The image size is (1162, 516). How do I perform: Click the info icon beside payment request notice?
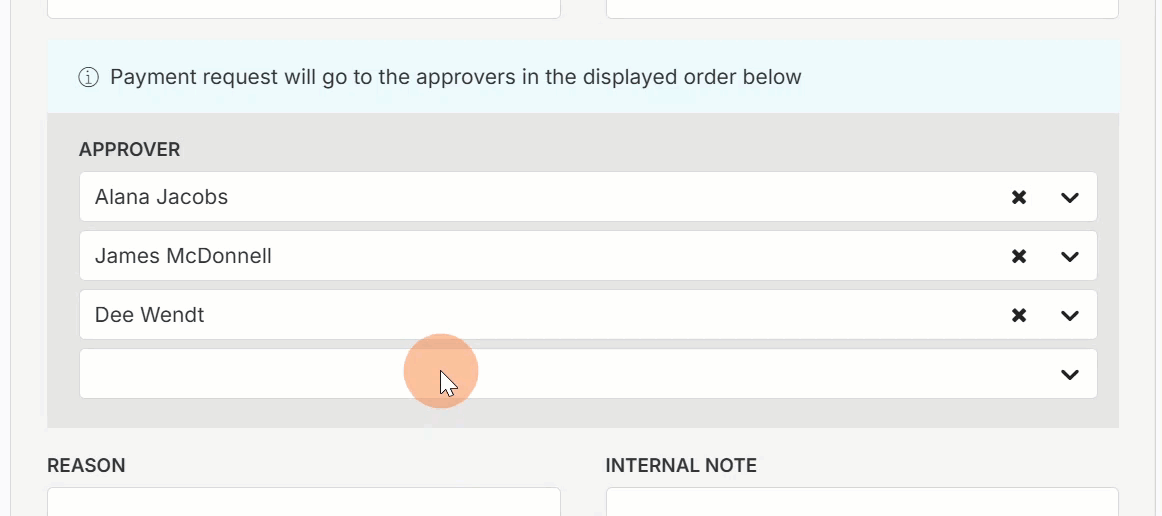pos(88,77)
